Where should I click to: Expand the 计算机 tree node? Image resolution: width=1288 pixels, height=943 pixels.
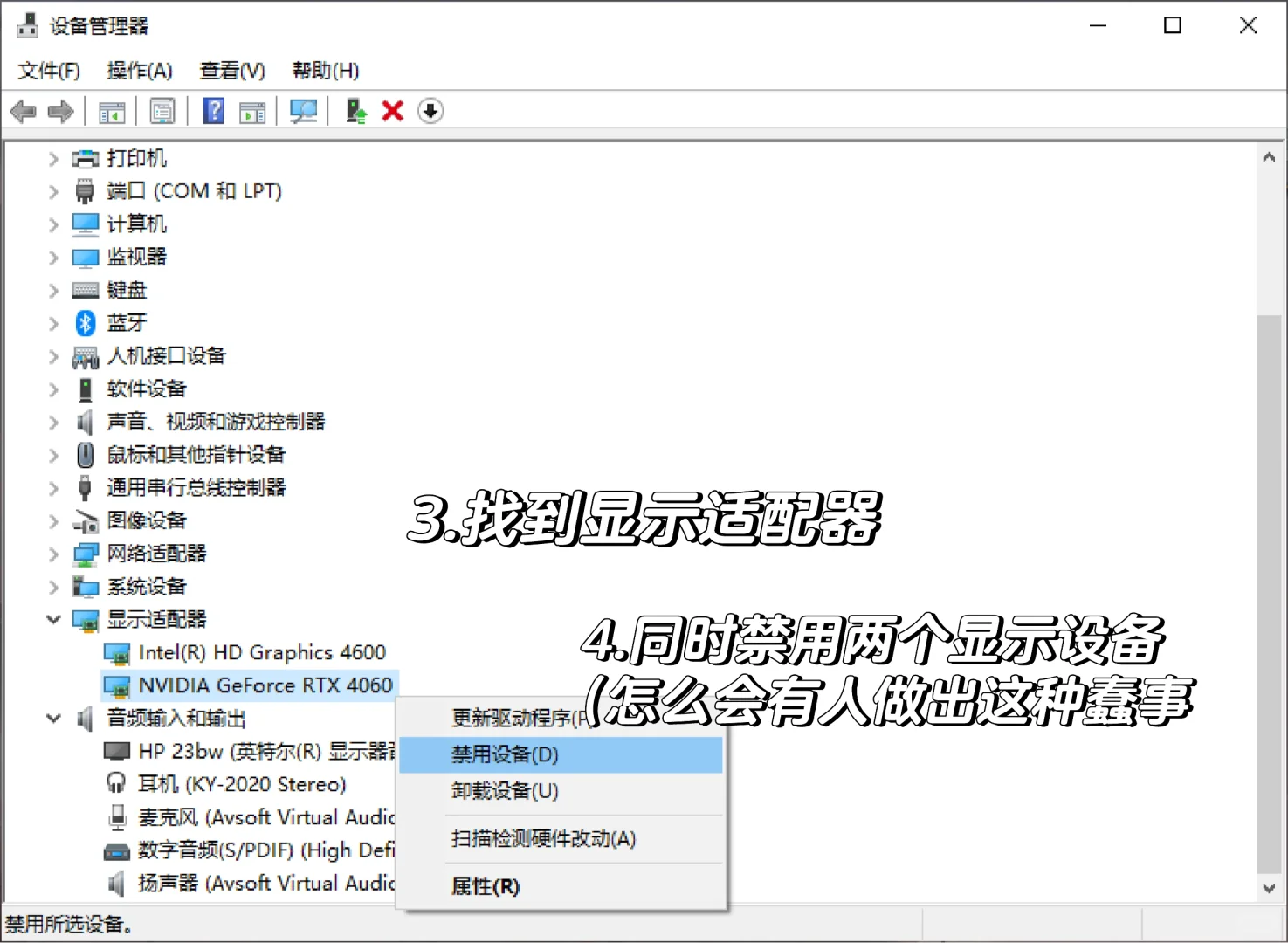pos(53,225)
